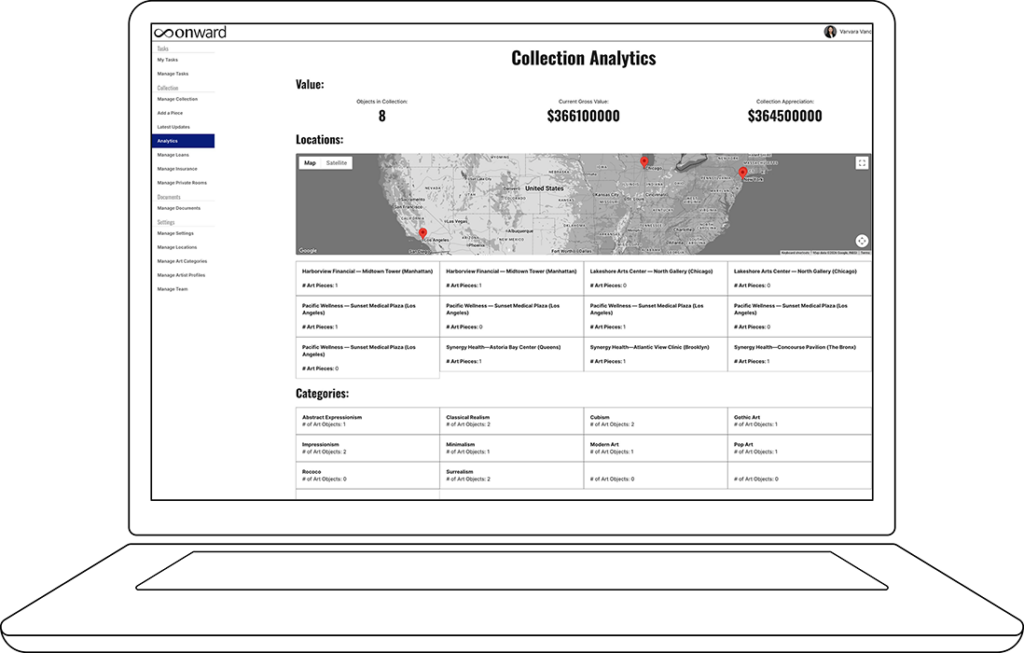This screenshot has height=653, width=1024.
Task: Open the user profile avatar
Action: (x=830, y=32)
